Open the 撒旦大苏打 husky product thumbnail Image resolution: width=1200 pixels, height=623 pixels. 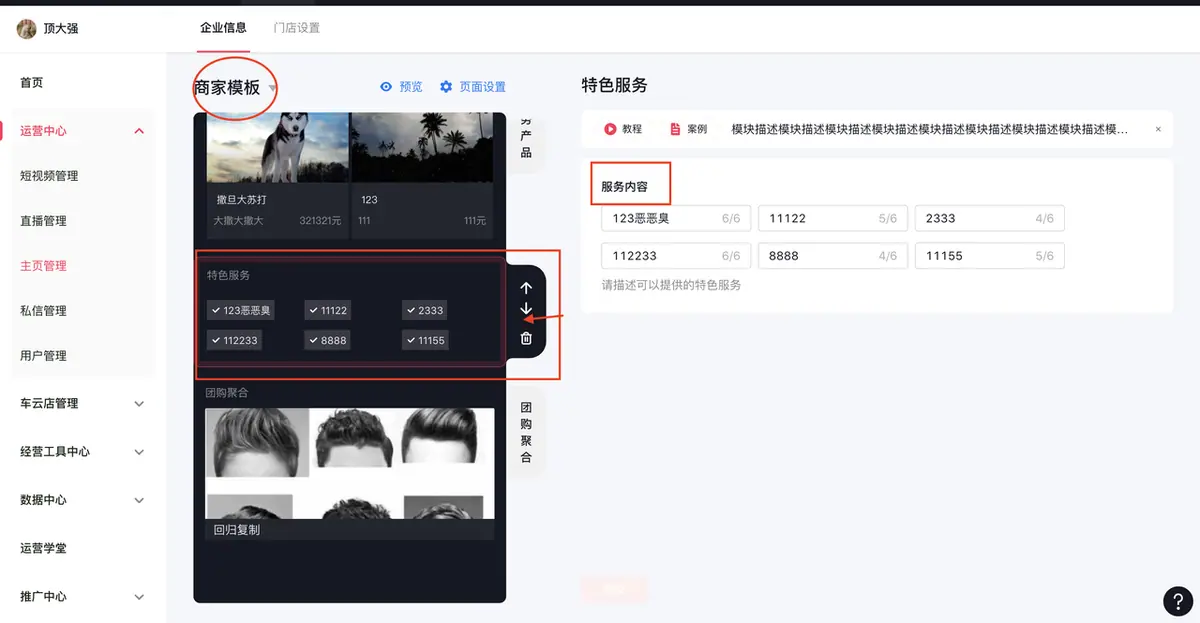pos(278,147)
